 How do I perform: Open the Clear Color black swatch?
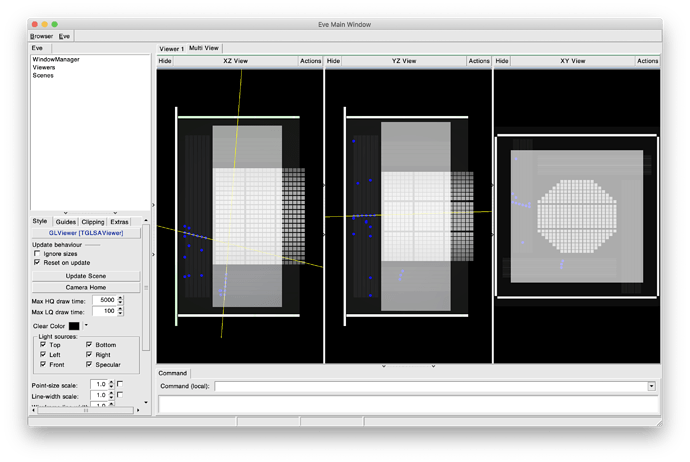74,326
